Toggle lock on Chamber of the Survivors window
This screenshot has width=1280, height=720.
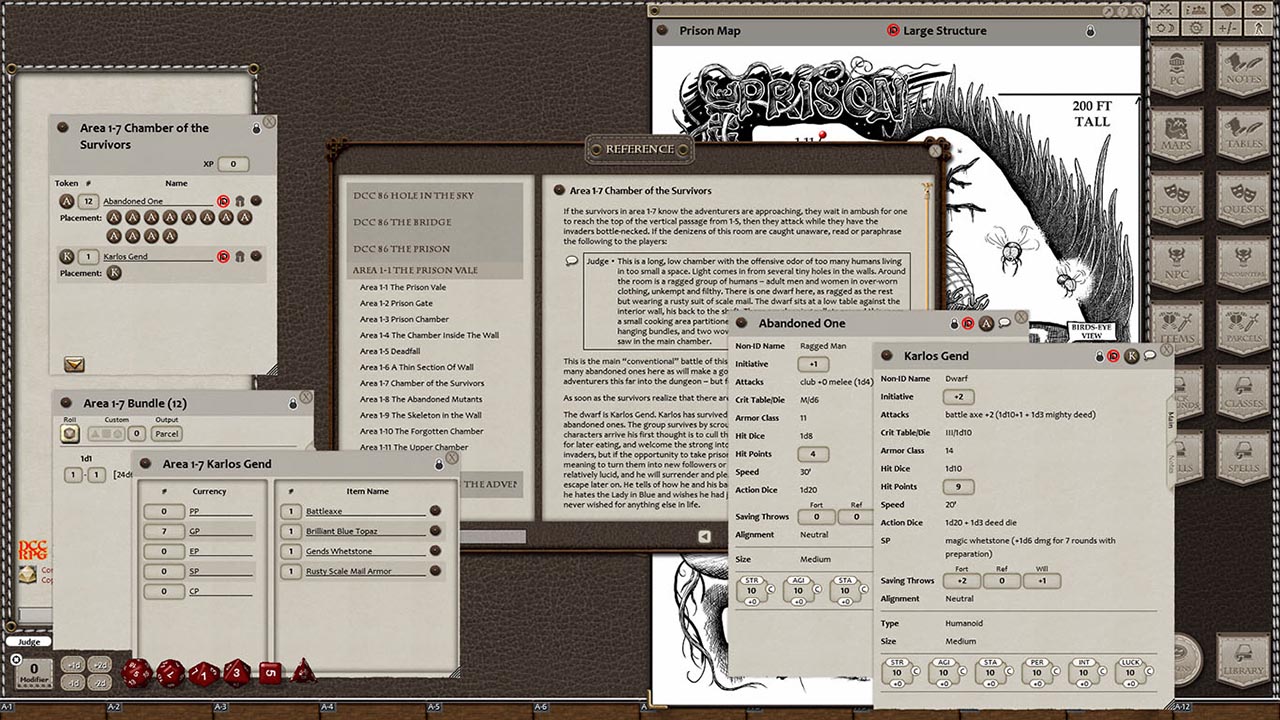(x=256, y=129)
